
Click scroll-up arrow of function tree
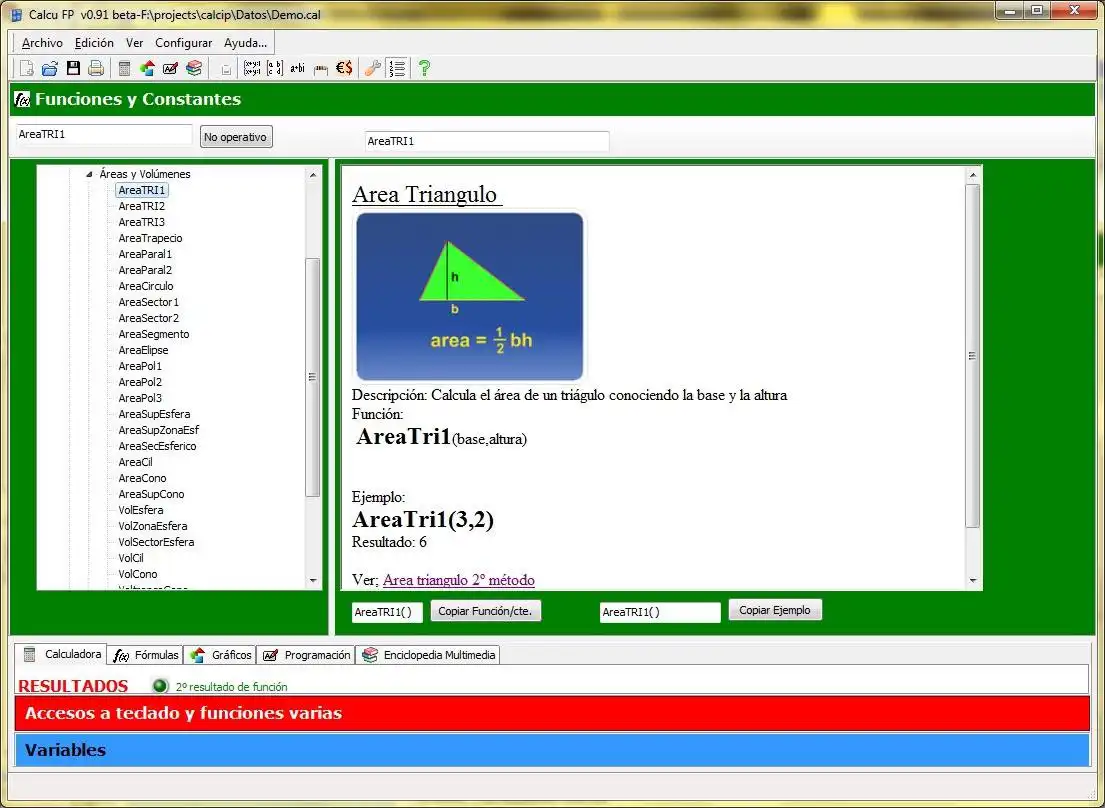313,175
